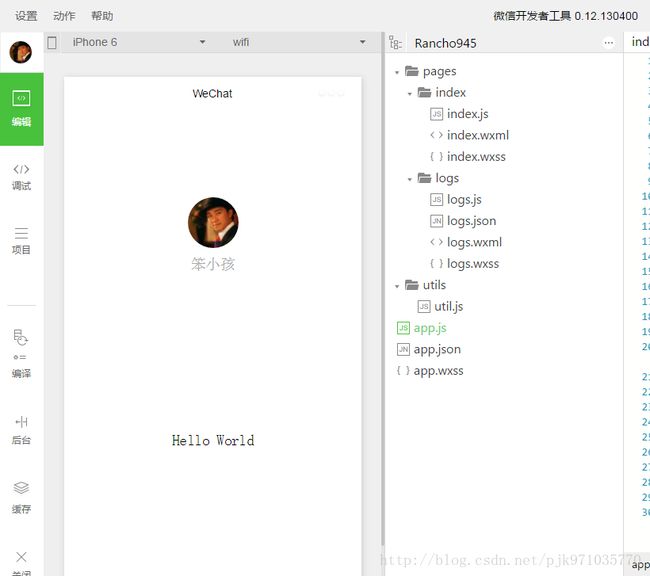Open the 项目 project panel
The width and height of the screenshot is (650, 576).
21,241
